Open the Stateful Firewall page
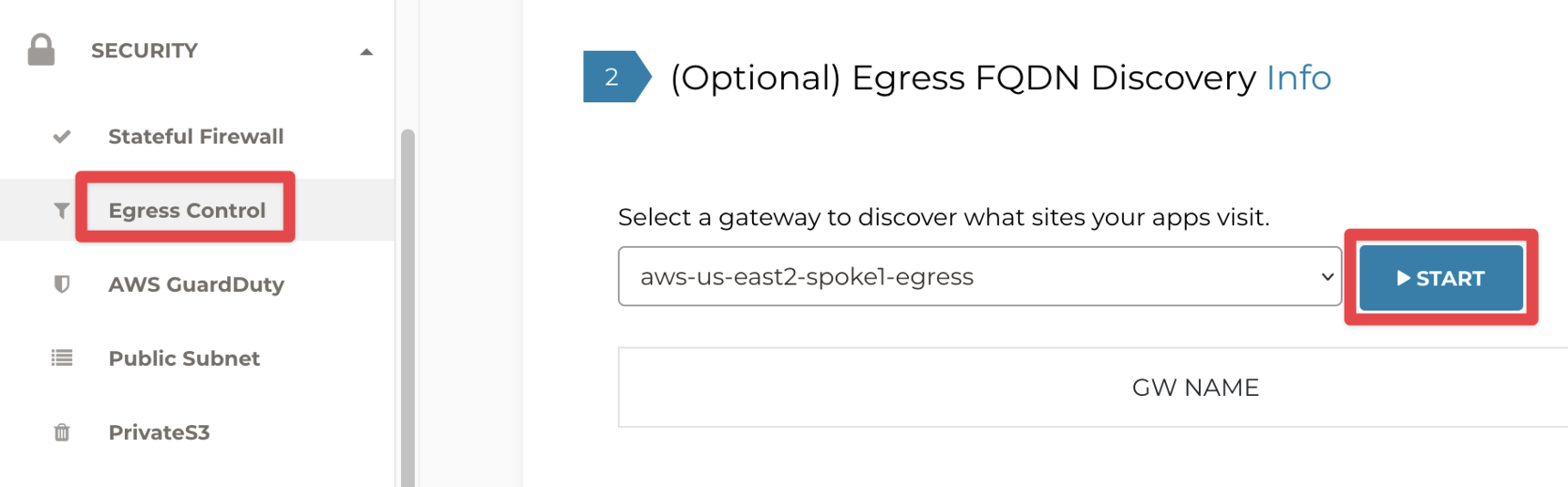1568x487 pixels. click(x=196, y=137)
